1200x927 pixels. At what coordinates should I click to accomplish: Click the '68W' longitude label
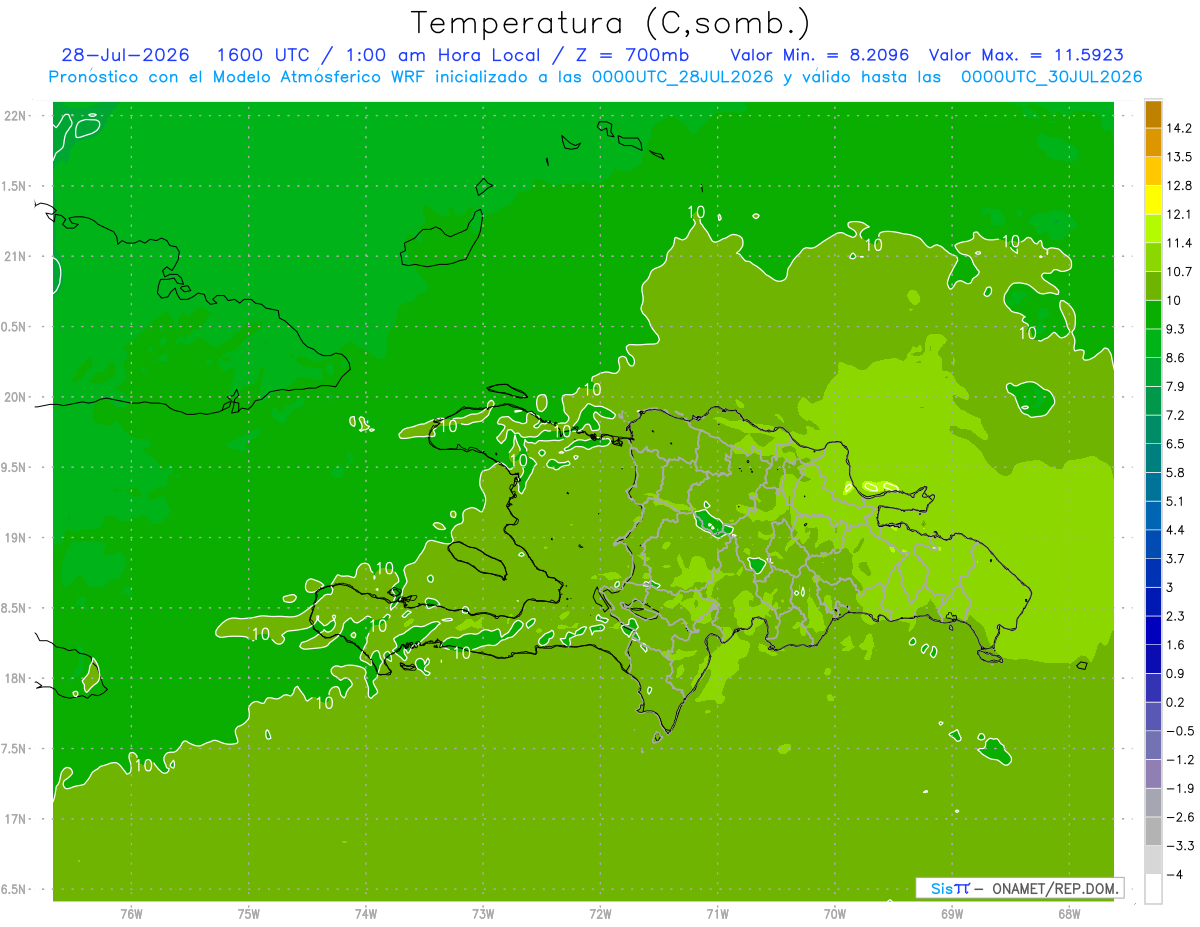1069,914
